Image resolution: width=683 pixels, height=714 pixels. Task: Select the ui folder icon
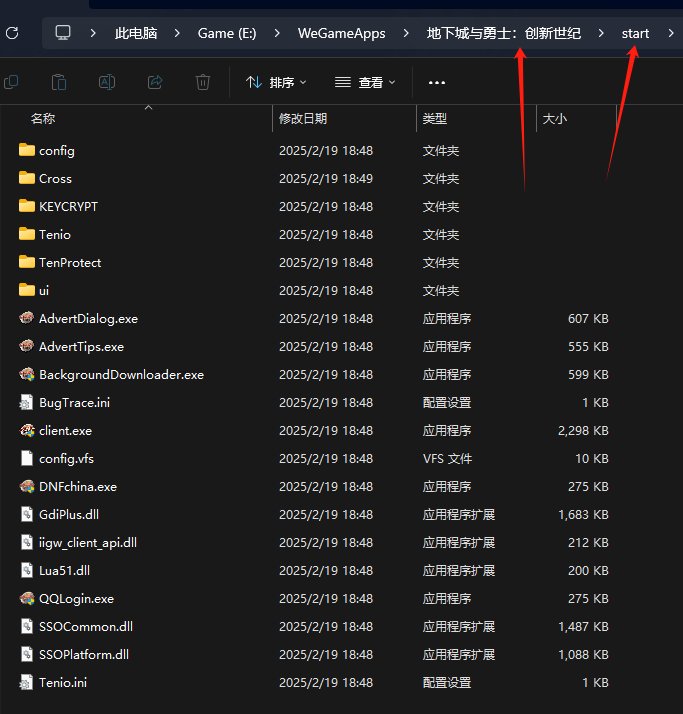pos(27,290)
